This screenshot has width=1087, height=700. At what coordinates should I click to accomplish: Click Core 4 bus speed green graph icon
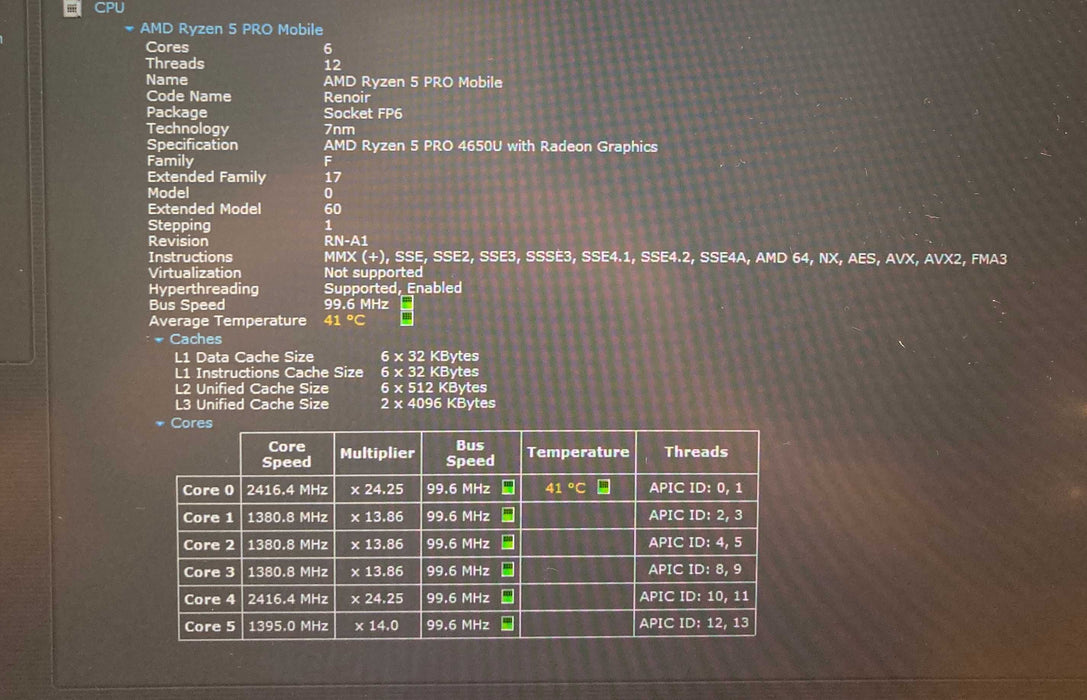pyautogui.click(x=507, y=597)
